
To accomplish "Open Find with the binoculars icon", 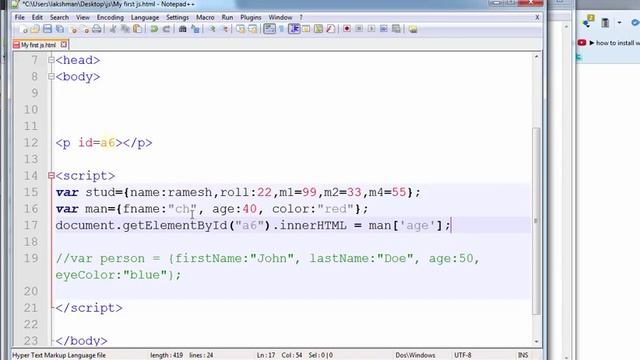I will 182,29.
